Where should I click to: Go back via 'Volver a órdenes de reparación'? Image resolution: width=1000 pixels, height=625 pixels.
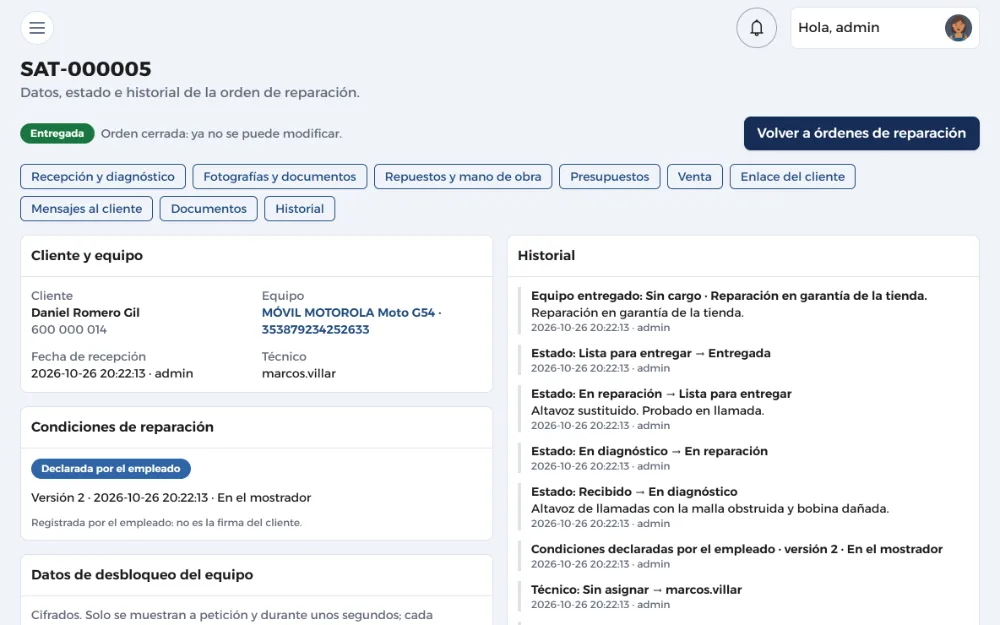862,133
